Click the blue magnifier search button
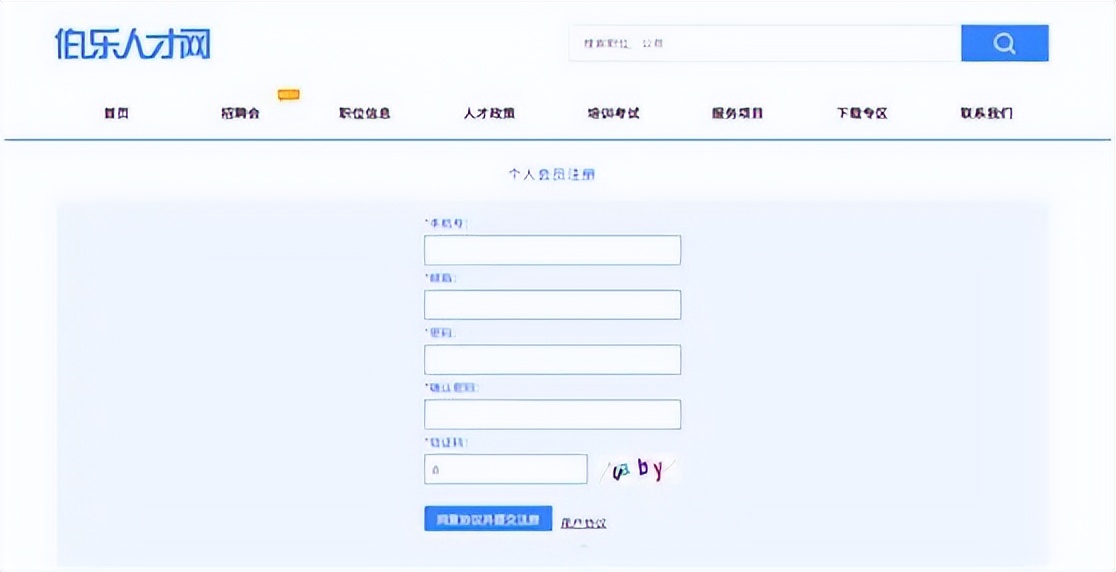 pyautogui.click(x=1004, y=43)
